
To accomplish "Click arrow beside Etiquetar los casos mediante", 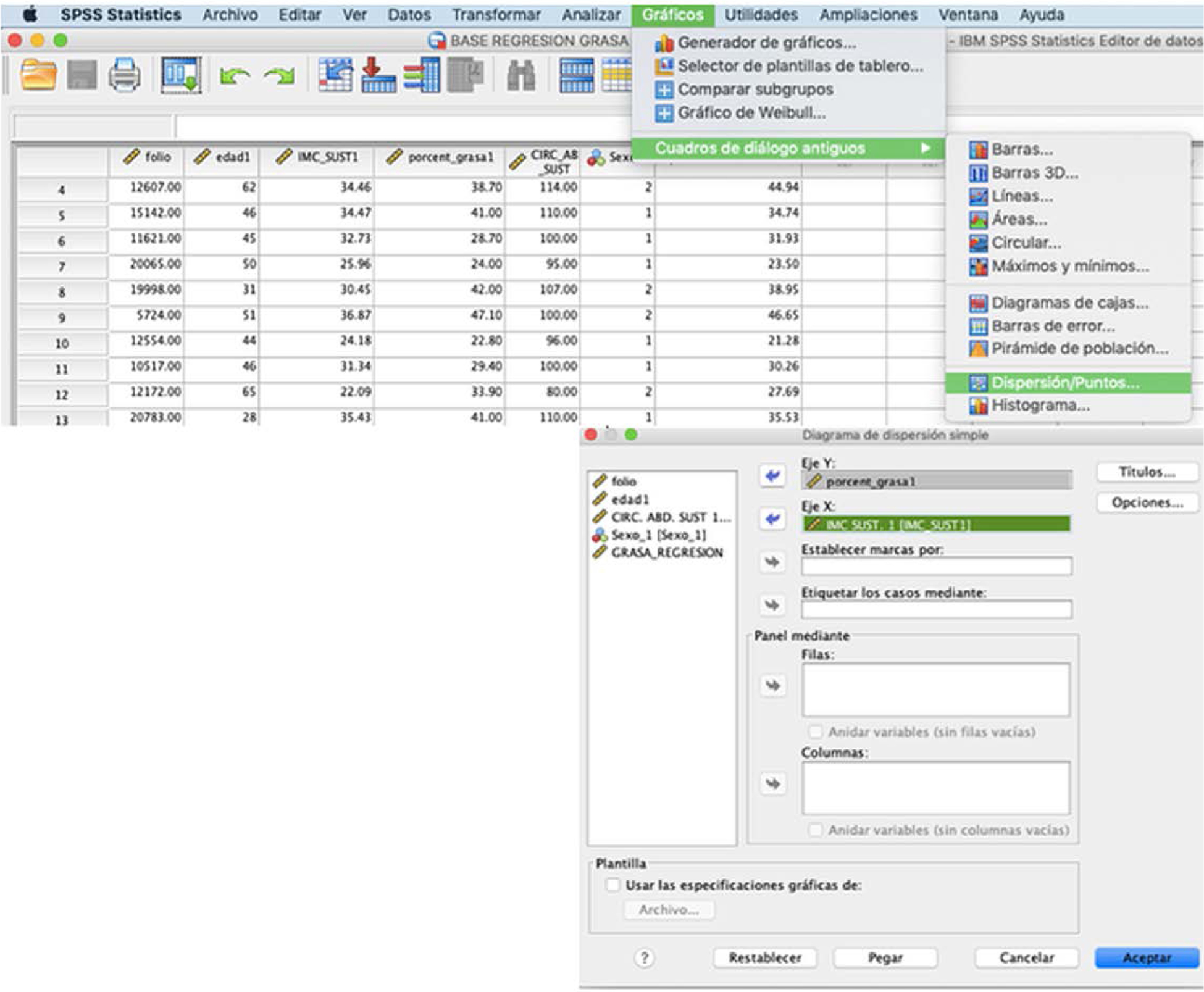I will point(772,605).
